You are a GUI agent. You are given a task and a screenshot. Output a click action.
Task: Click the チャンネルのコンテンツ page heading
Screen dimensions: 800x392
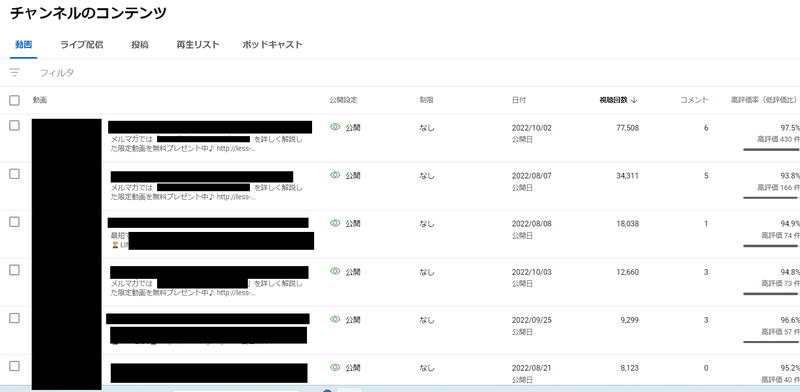click(x=88, y=13)
